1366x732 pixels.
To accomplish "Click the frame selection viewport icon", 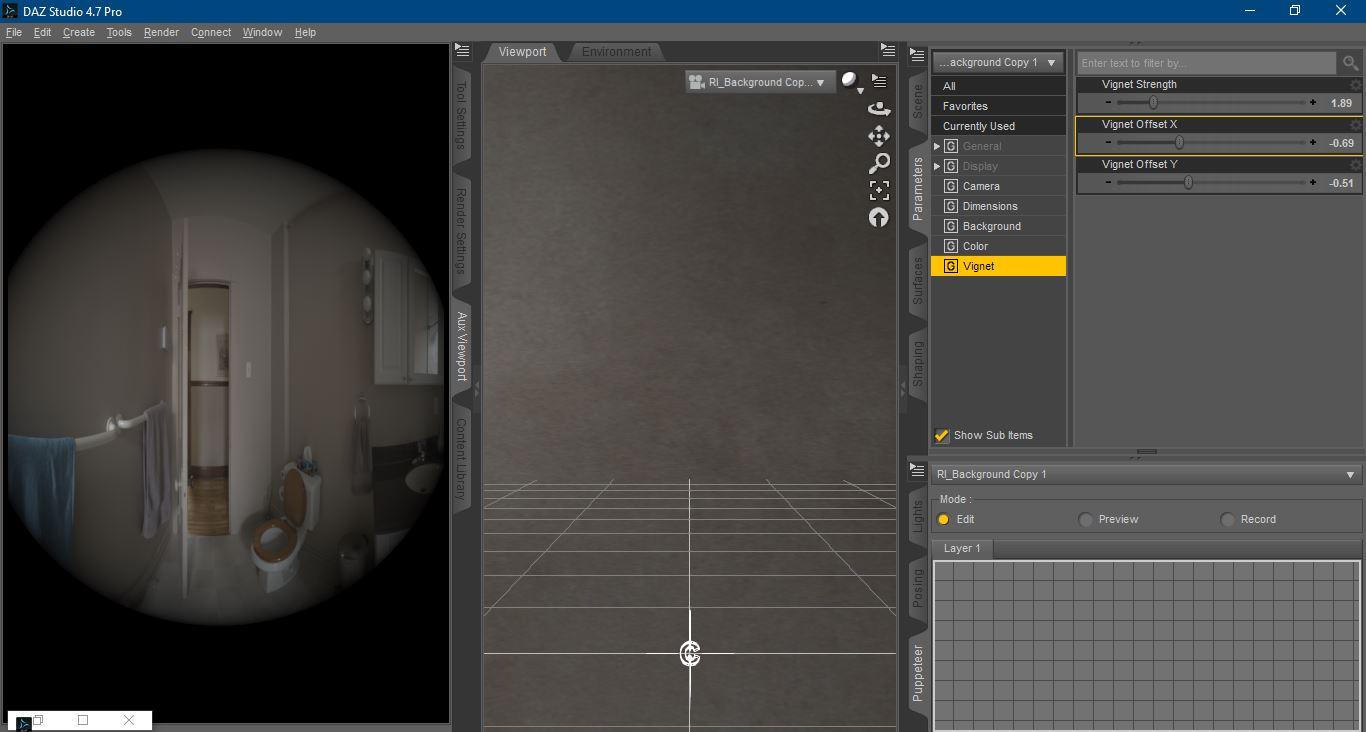I will (879, 190).
